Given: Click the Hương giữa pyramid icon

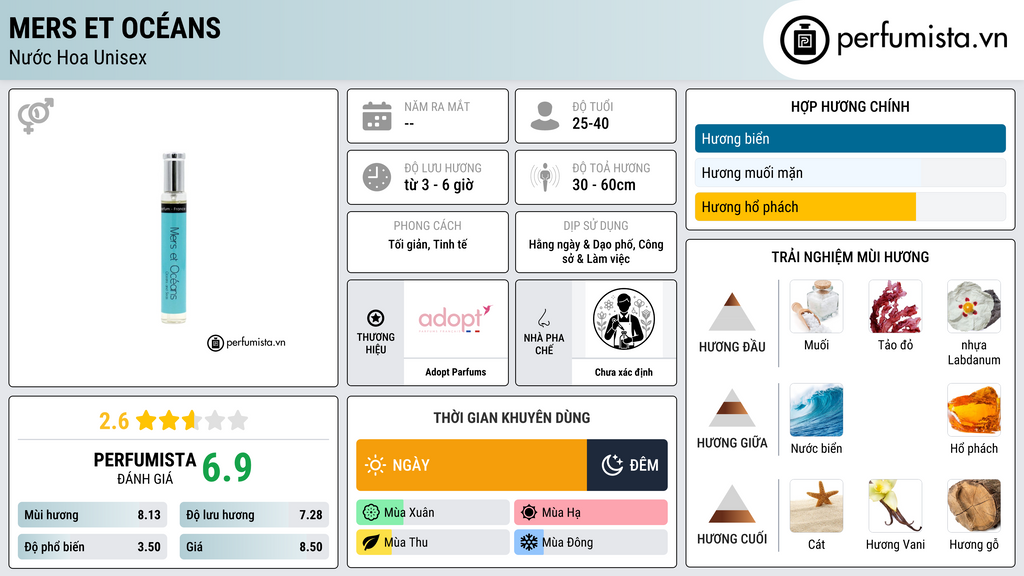Looking at the screenshot, I should [x=732, y=408].
